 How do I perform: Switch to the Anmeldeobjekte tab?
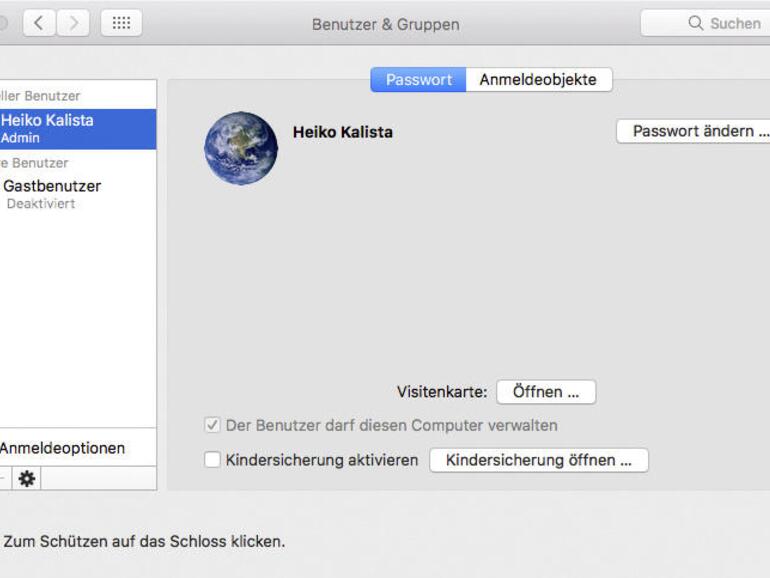tap(539, 80)
